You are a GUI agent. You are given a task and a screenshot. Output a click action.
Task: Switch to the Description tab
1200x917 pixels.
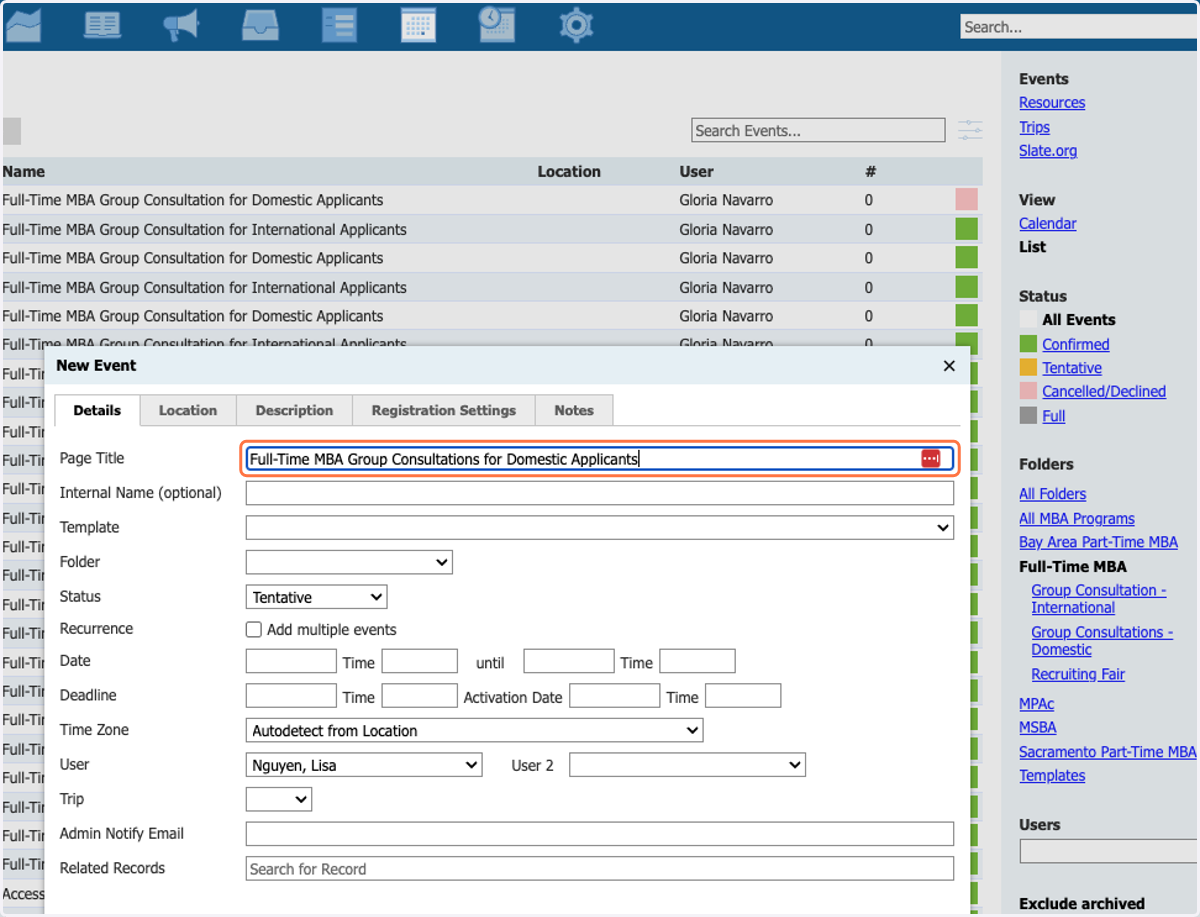point(294,410)
